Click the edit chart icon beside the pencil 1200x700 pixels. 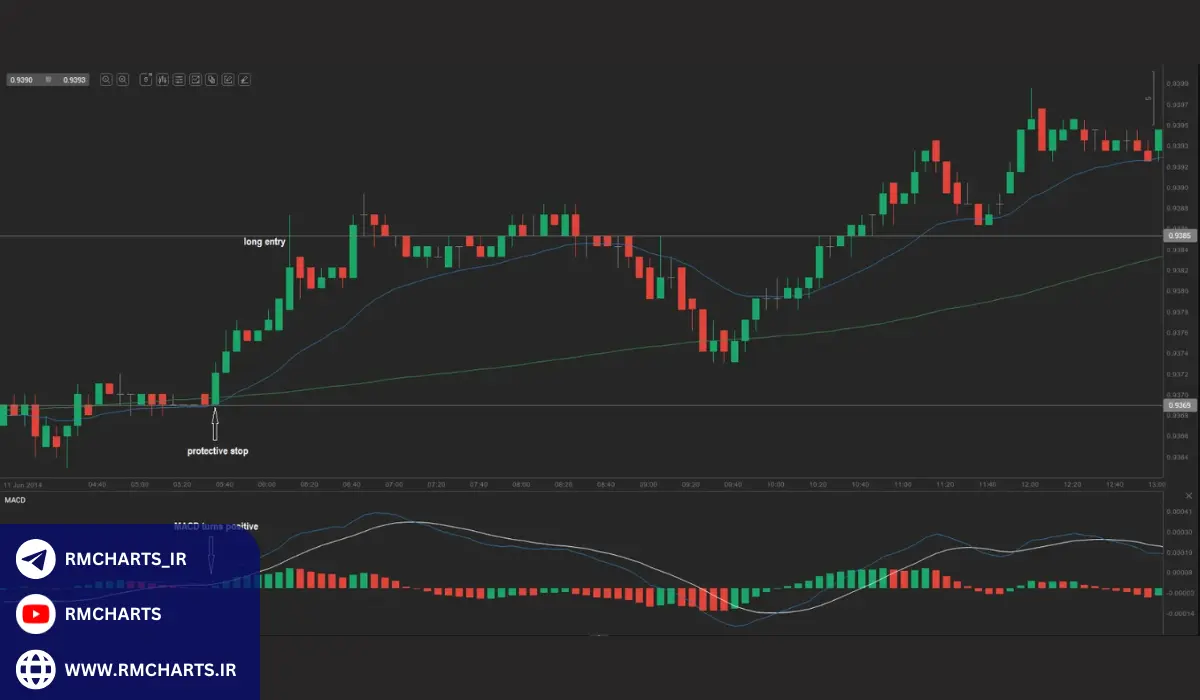point(228,79)
